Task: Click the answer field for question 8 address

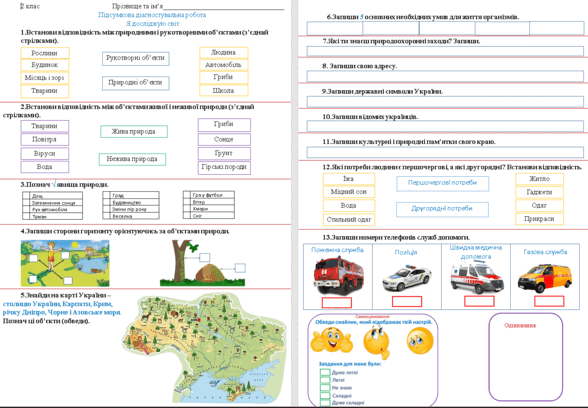Action: pos(445,76)
